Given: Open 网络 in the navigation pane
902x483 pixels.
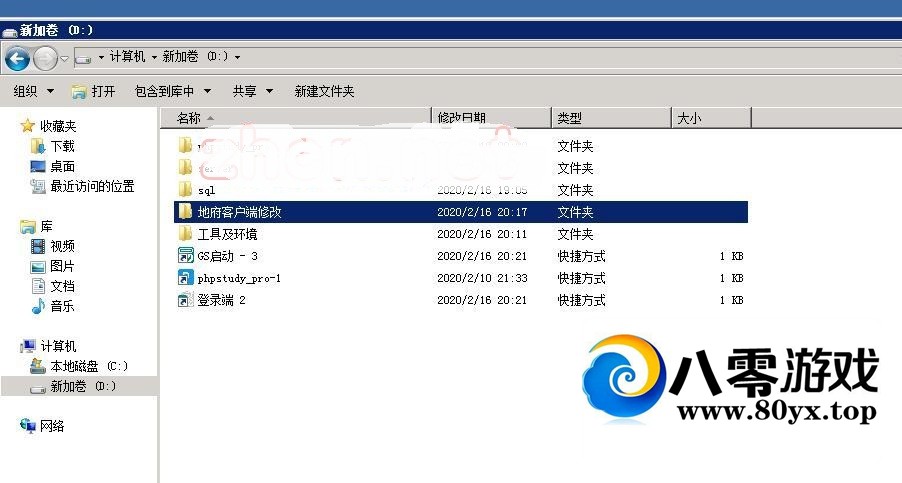Looking at the screenshot, I should click(52, 426).
